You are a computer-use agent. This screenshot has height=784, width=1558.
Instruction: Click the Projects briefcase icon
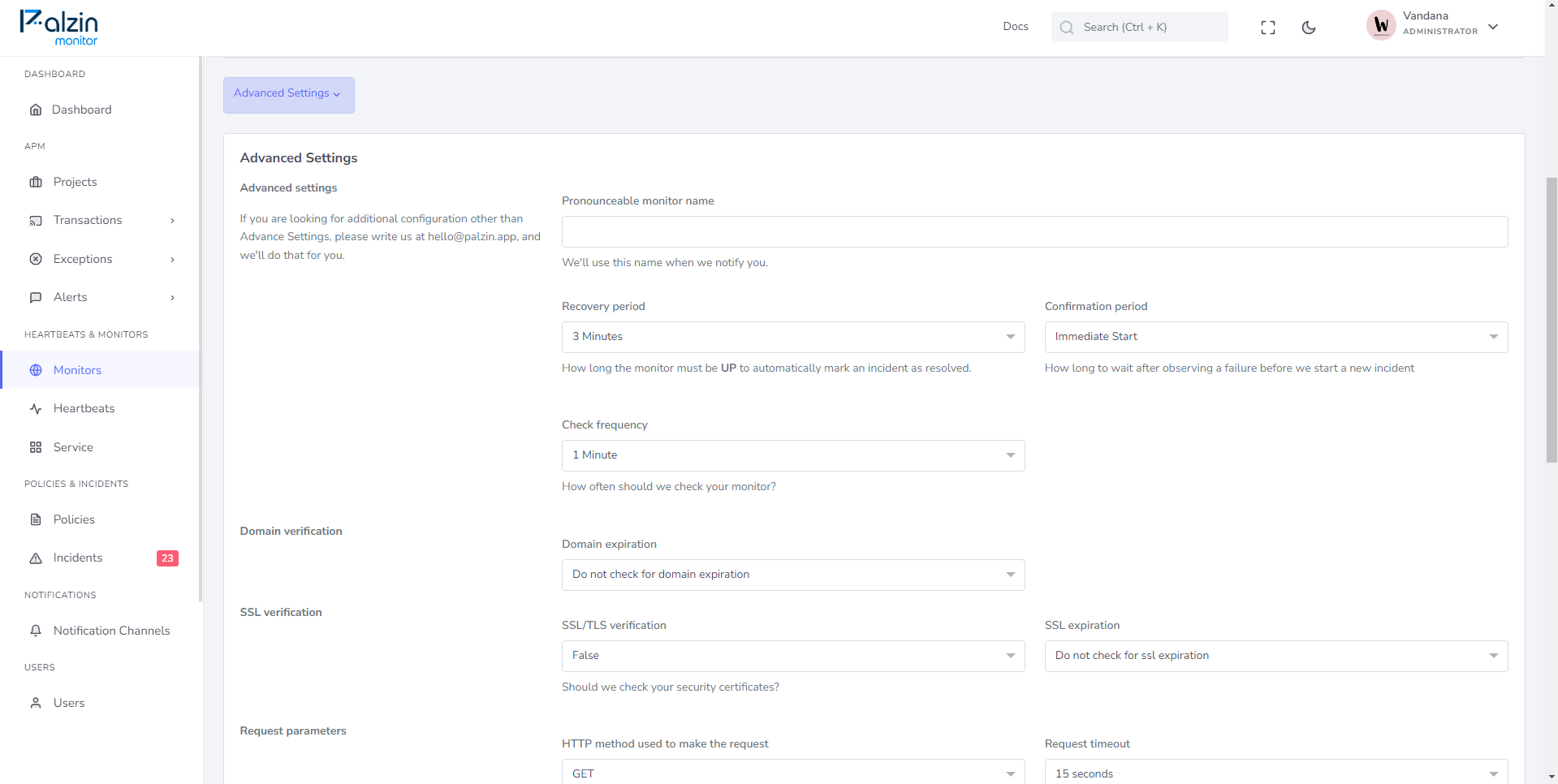(36, 182)
